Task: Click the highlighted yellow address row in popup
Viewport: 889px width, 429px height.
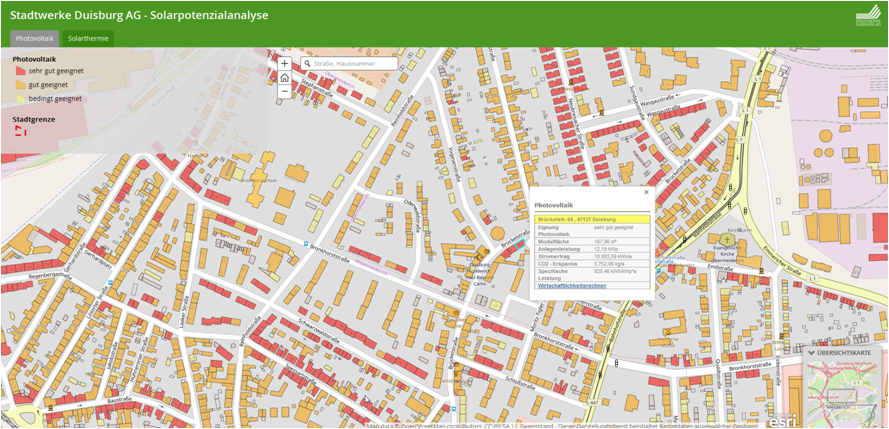Action: [592, 219]
